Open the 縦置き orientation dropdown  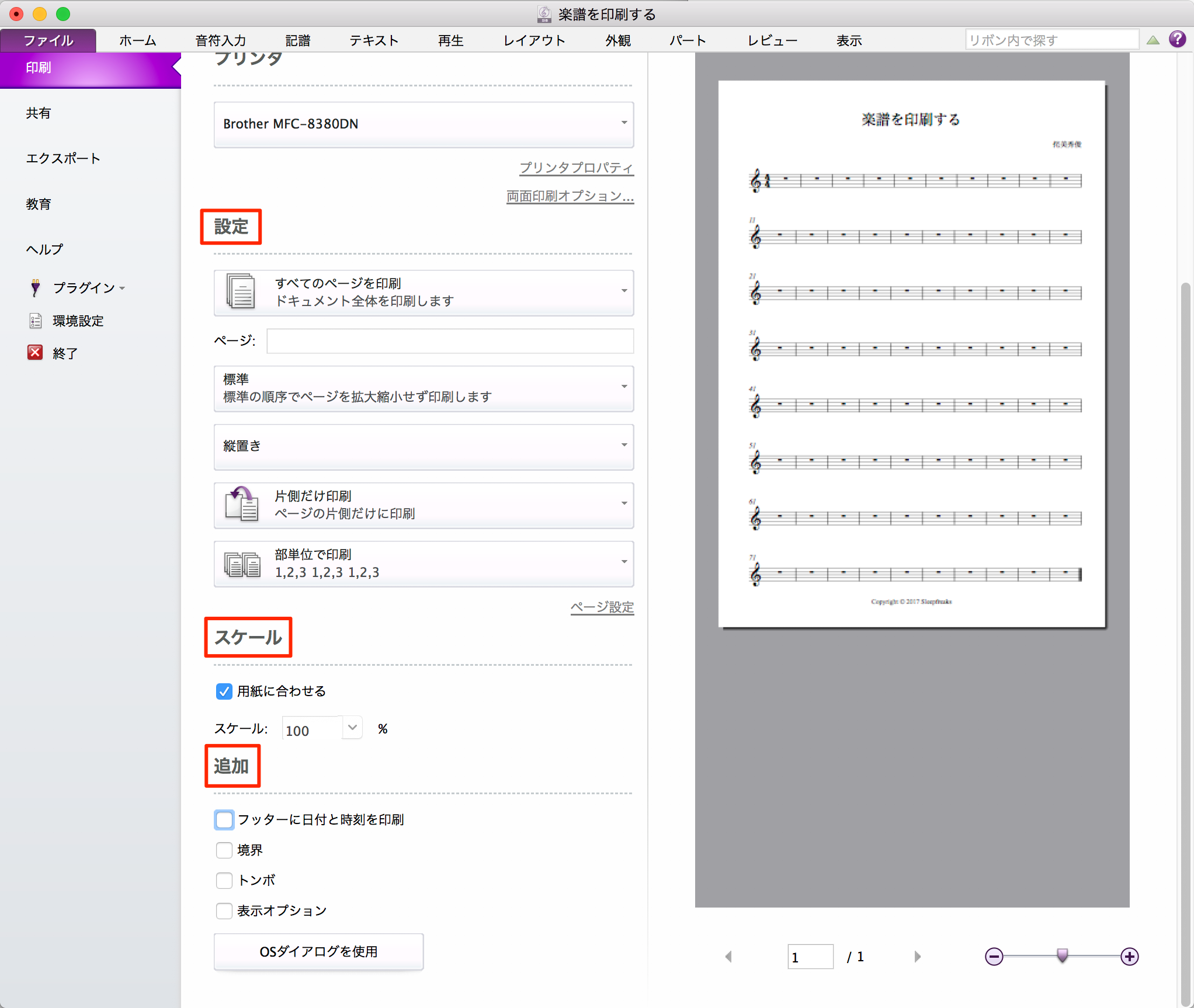(424, 446)
